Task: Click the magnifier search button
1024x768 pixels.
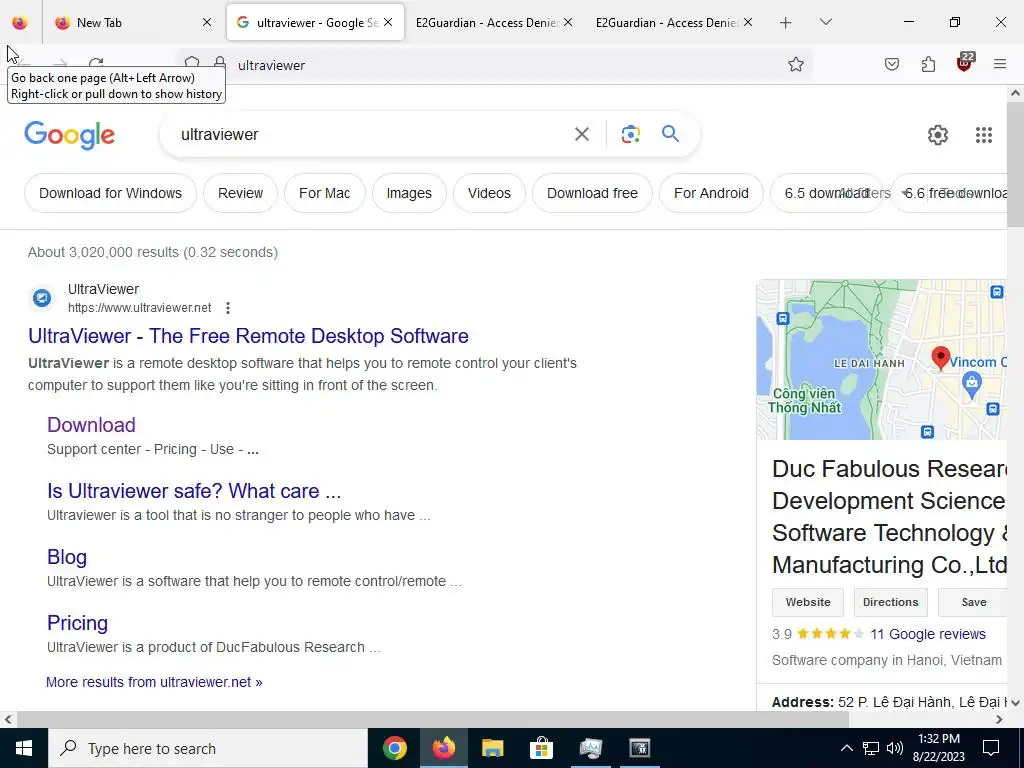Action: coord(671,134)
